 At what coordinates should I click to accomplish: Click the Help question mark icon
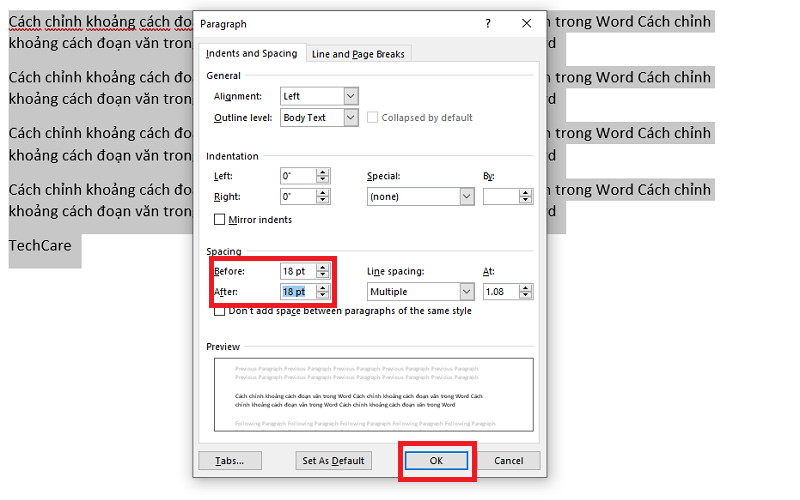(488, 23)
